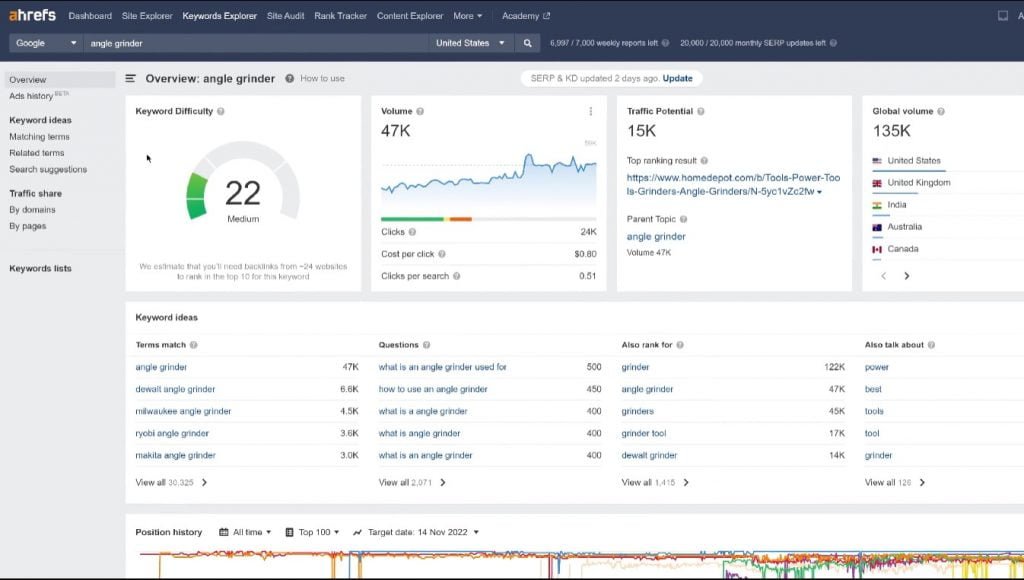Open grinder tool keyword

click(x=644, y=434)
